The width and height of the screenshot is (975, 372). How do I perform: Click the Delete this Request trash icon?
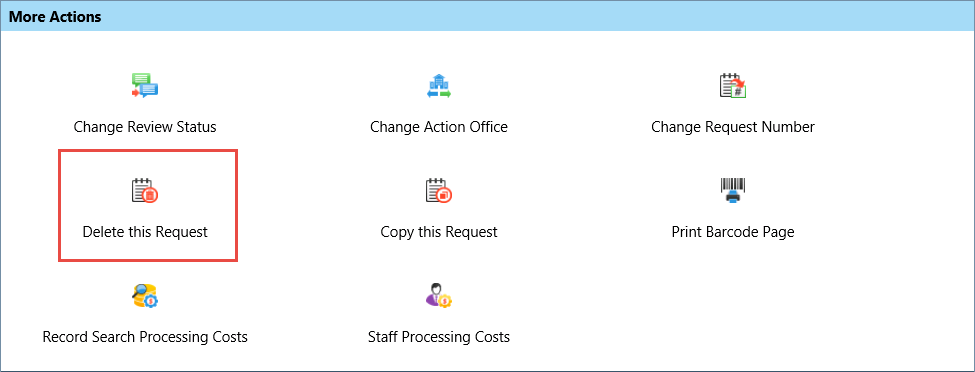[x=145, y=190]
